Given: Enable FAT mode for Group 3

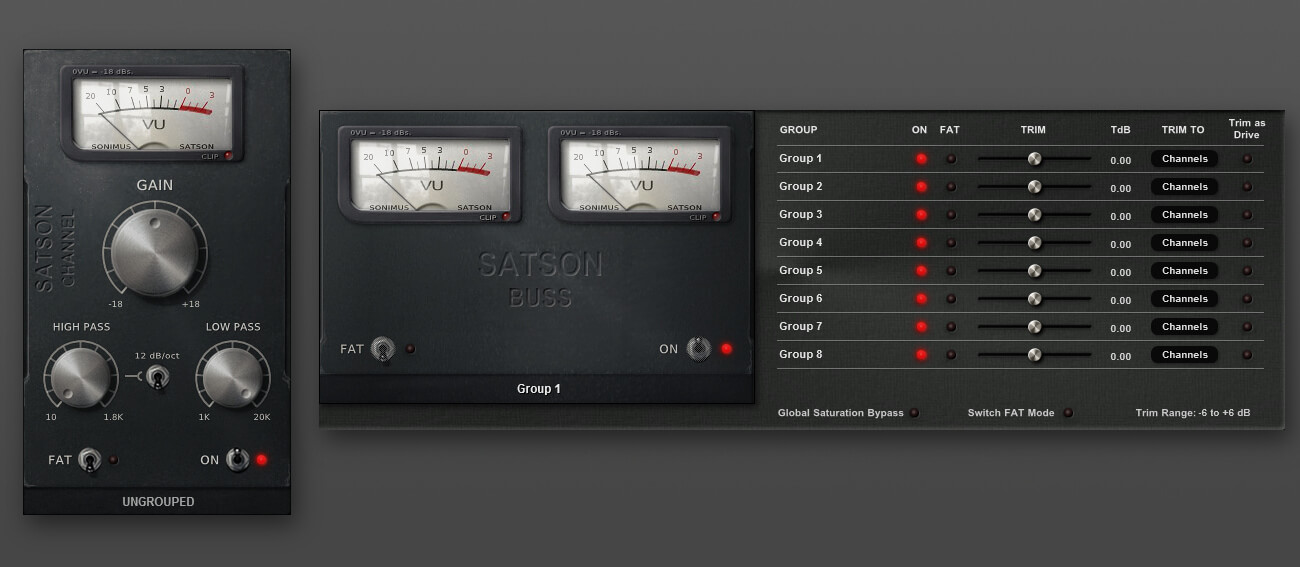Looking at the screenshot, I should pyautogui.click(x=951, y=215).
